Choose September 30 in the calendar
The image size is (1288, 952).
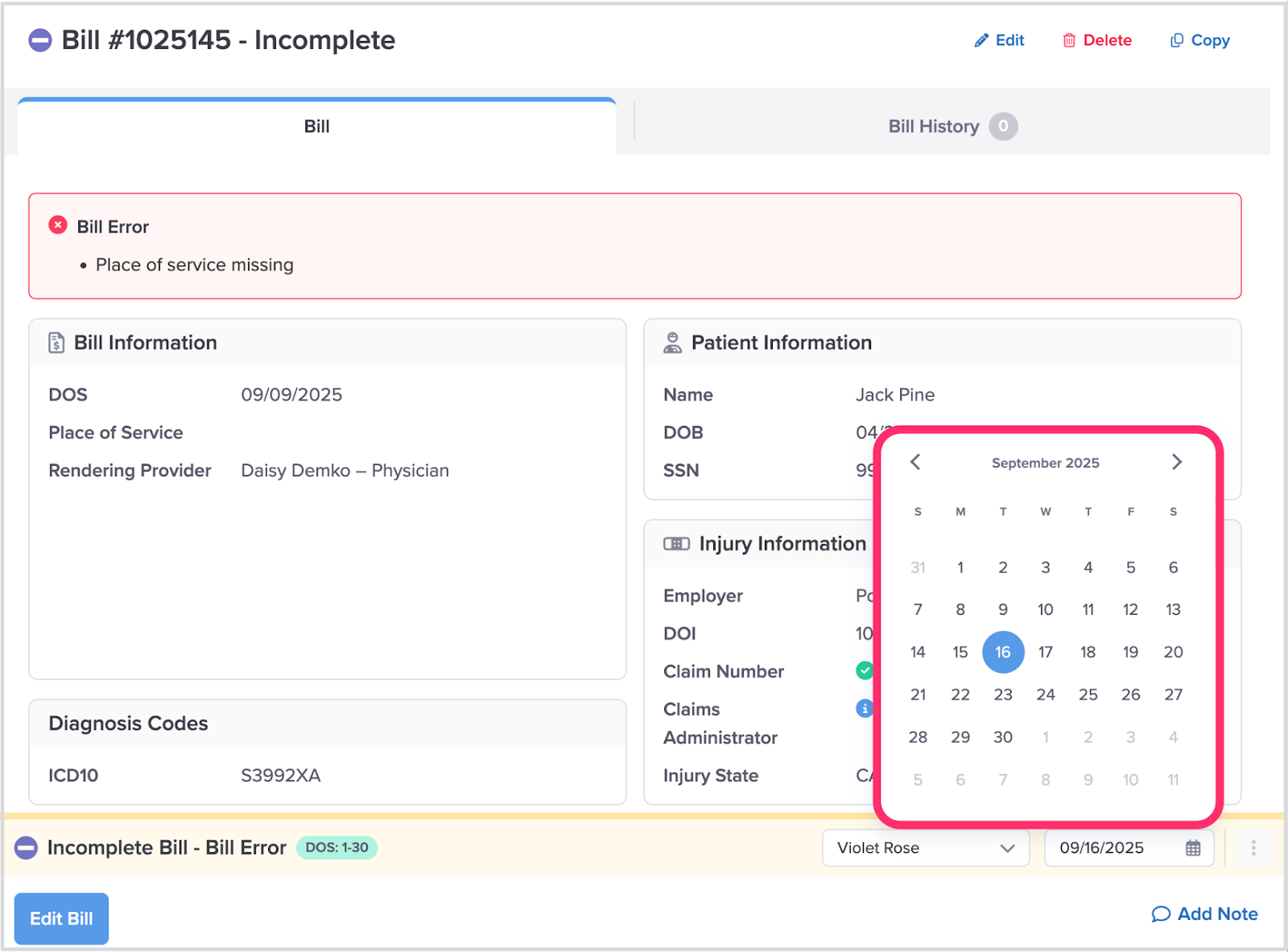(x=1002, y=737)
